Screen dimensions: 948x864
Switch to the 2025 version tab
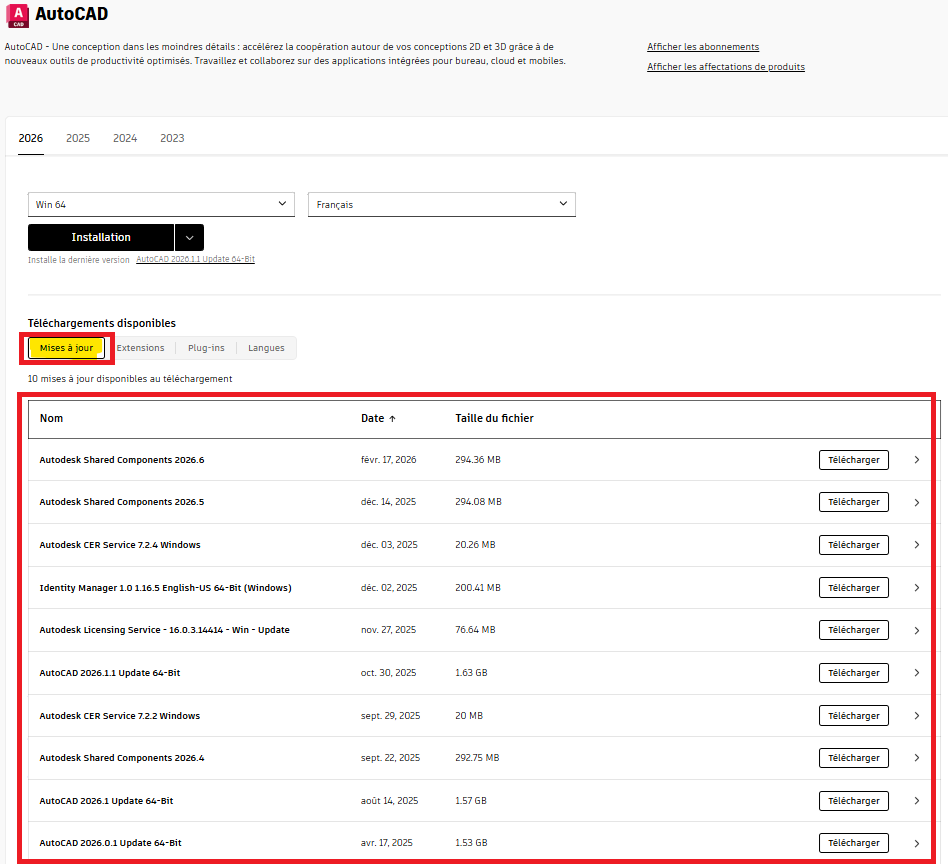coord(78,138)
